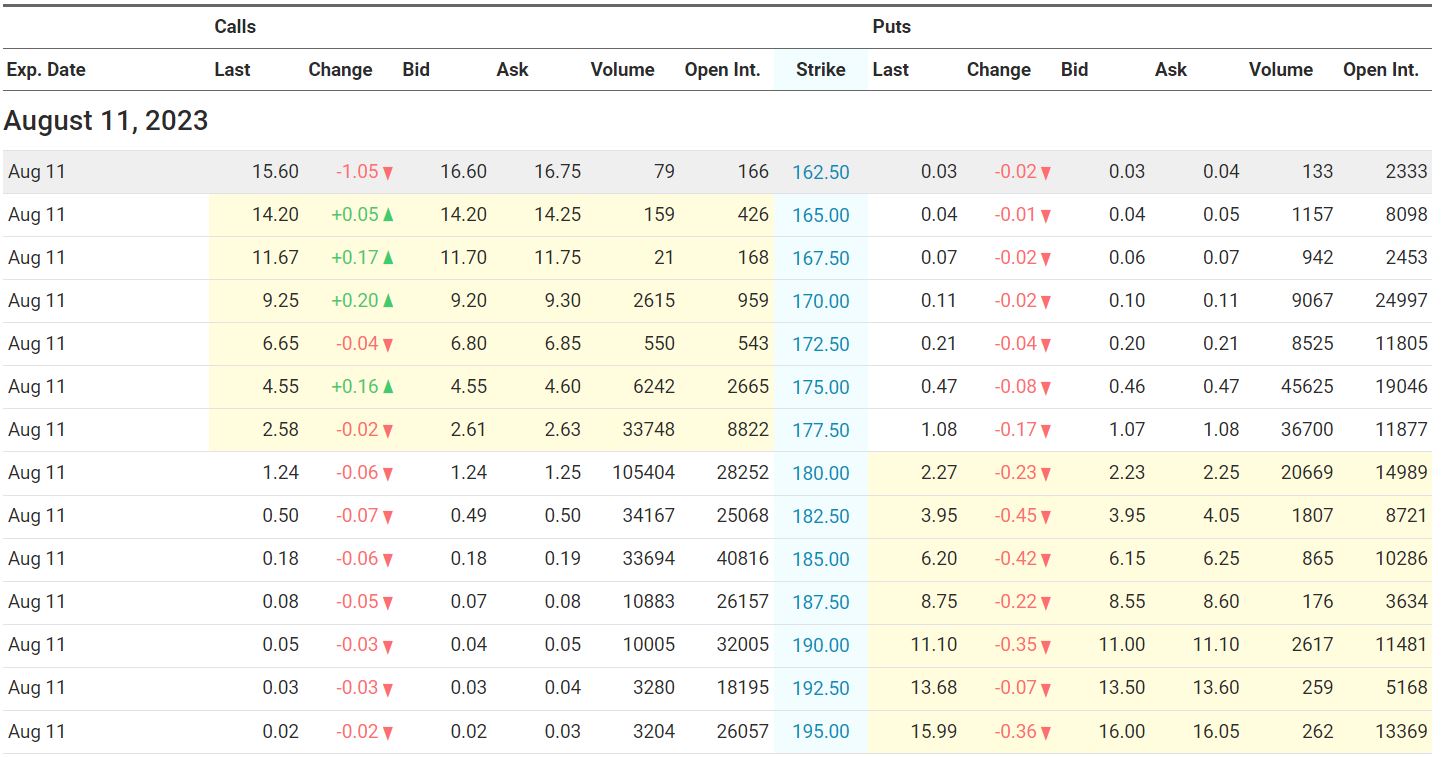Select the 170.00 strike link
The width and height of the screenshot is (1445, 757).
point(821,301)
